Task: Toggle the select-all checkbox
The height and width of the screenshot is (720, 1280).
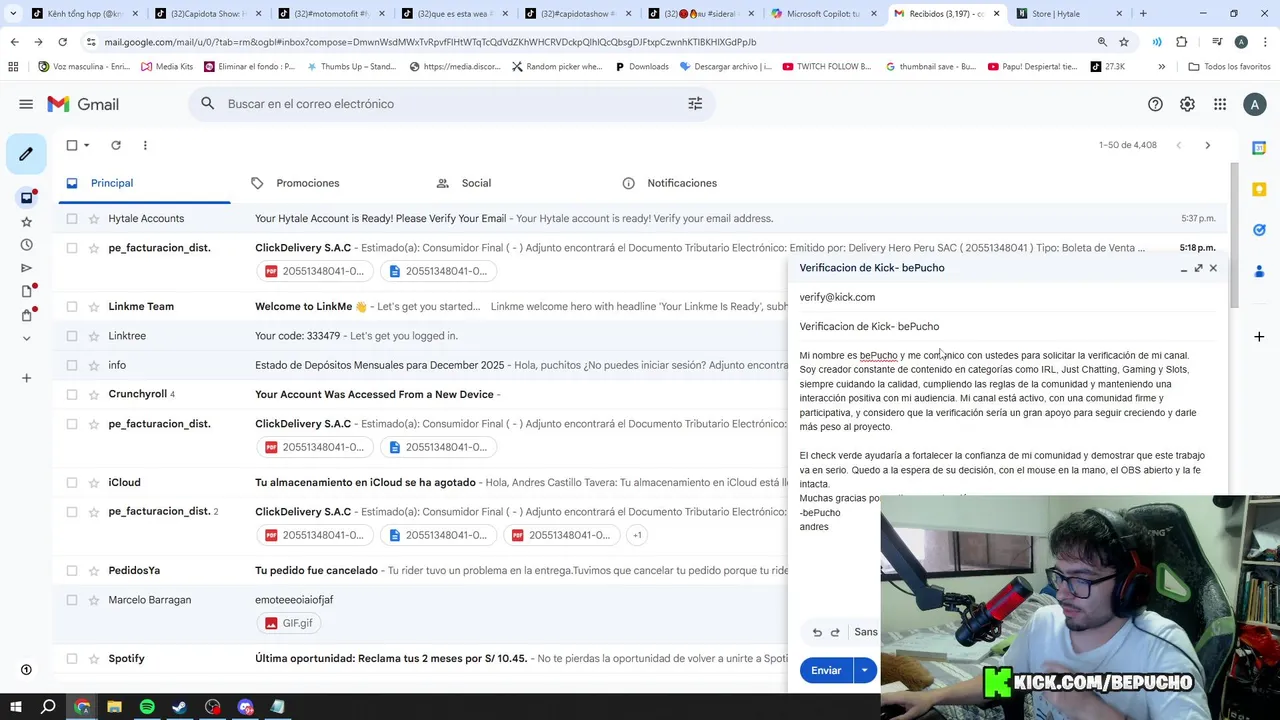Action: 72,145
